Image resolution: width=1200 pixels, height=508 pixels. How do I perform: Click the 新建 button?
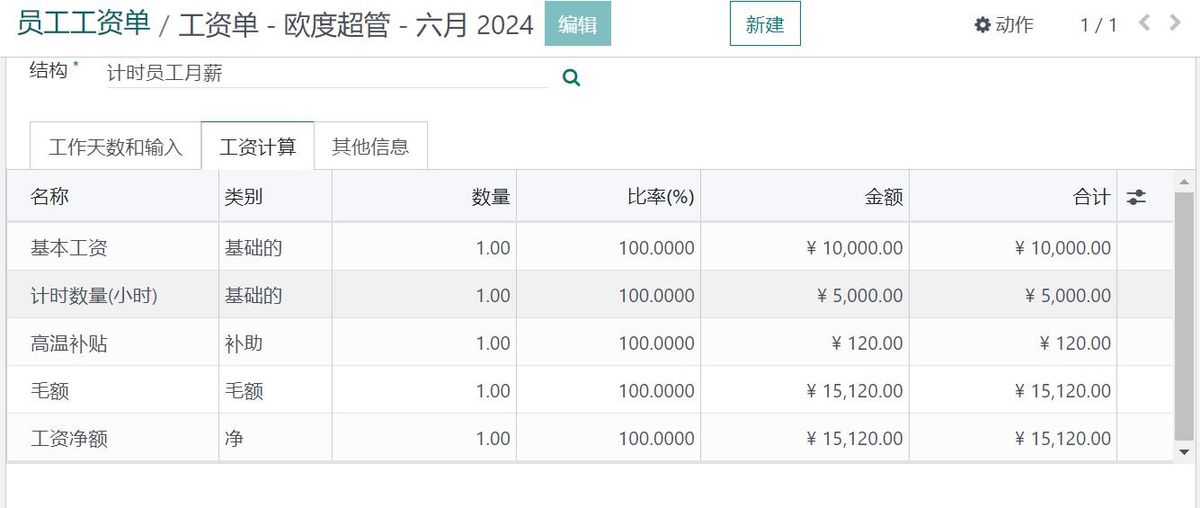(x=765, y=25)
